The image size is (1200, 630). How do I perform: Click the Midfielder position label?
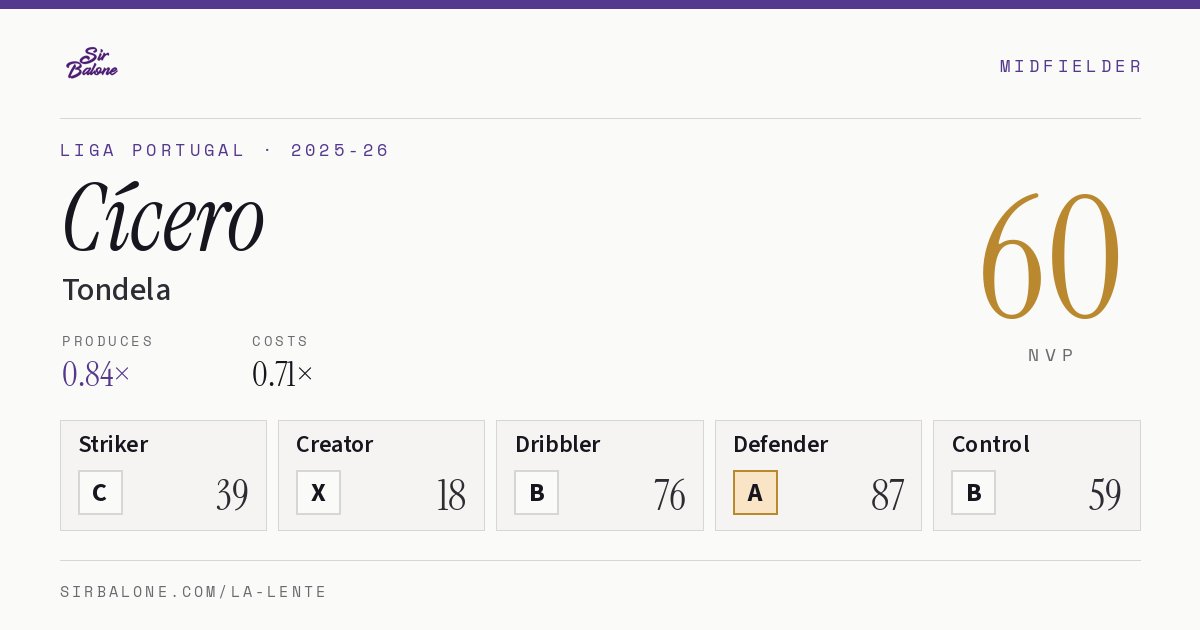1071,66
